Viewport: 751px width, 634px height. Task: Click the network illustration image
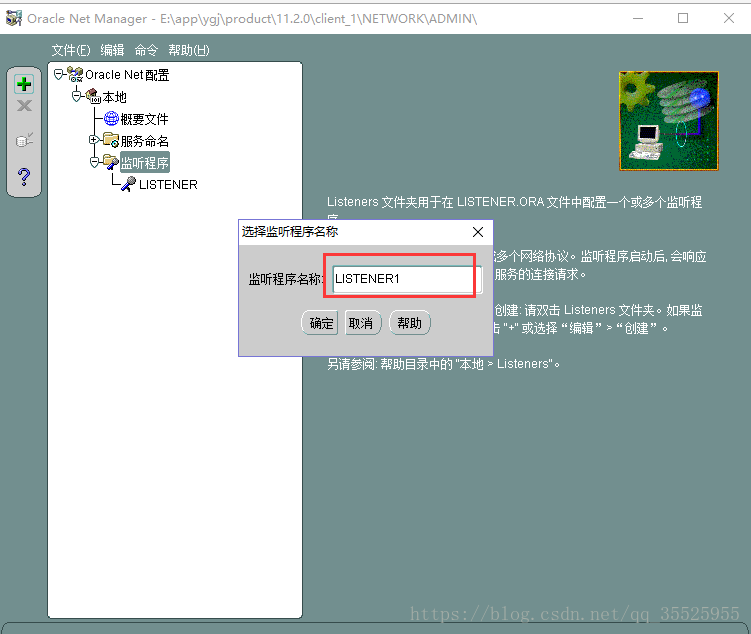click(669, 121)
